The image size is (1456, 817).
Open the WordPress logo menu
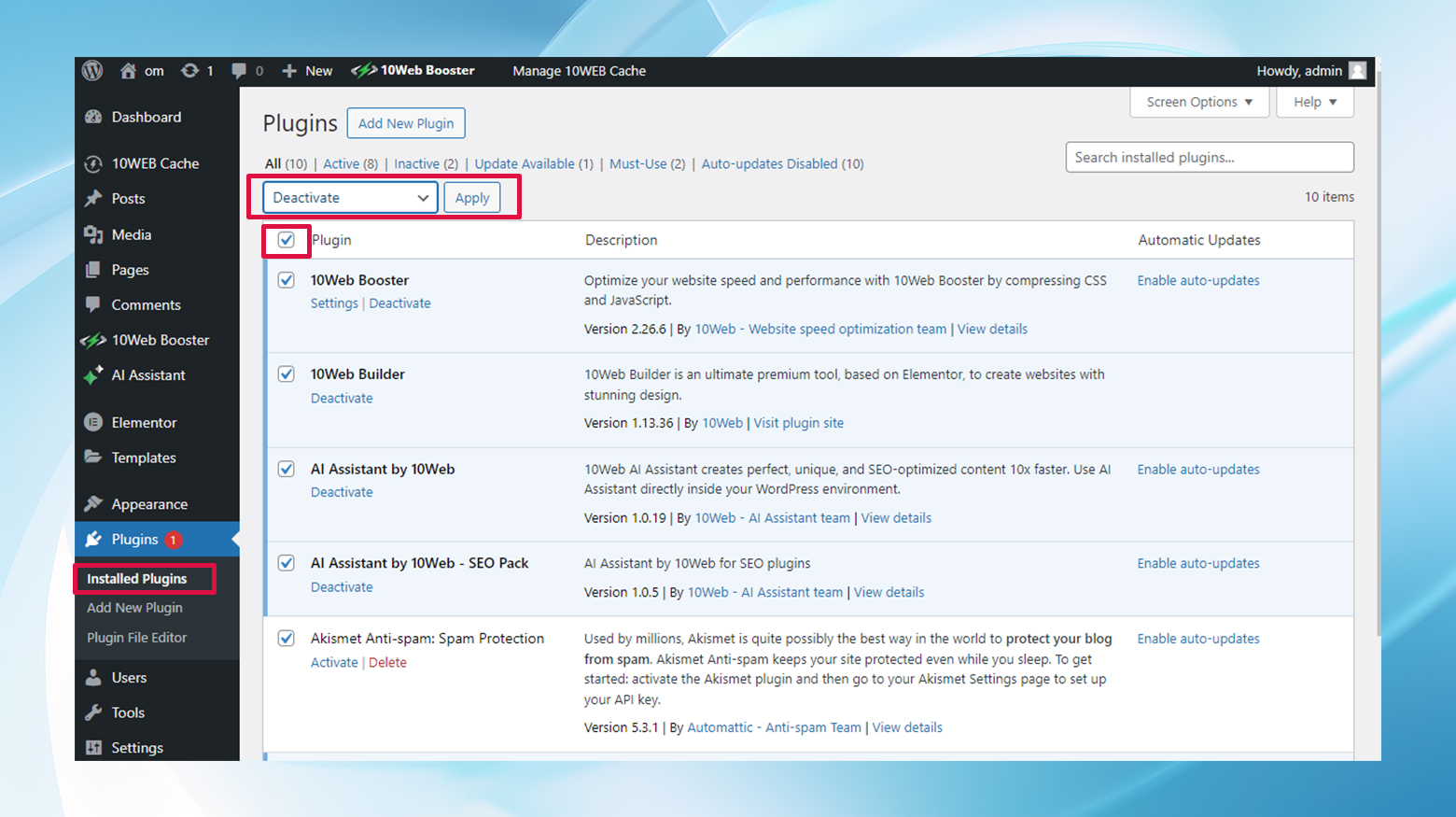(91, 70)
